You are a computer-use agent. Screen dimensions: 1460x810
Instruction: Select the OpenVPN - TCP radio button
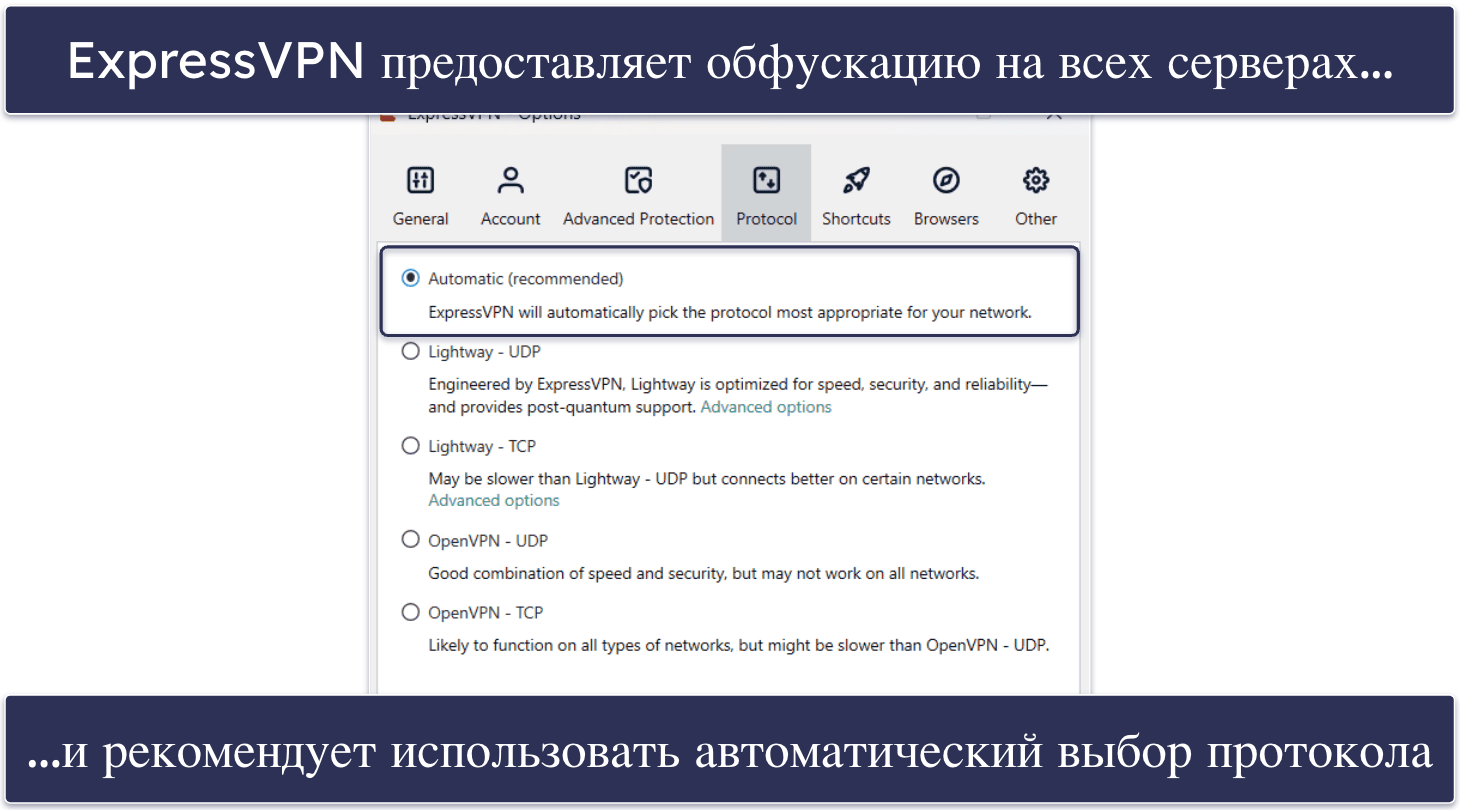tap(410, 613)
